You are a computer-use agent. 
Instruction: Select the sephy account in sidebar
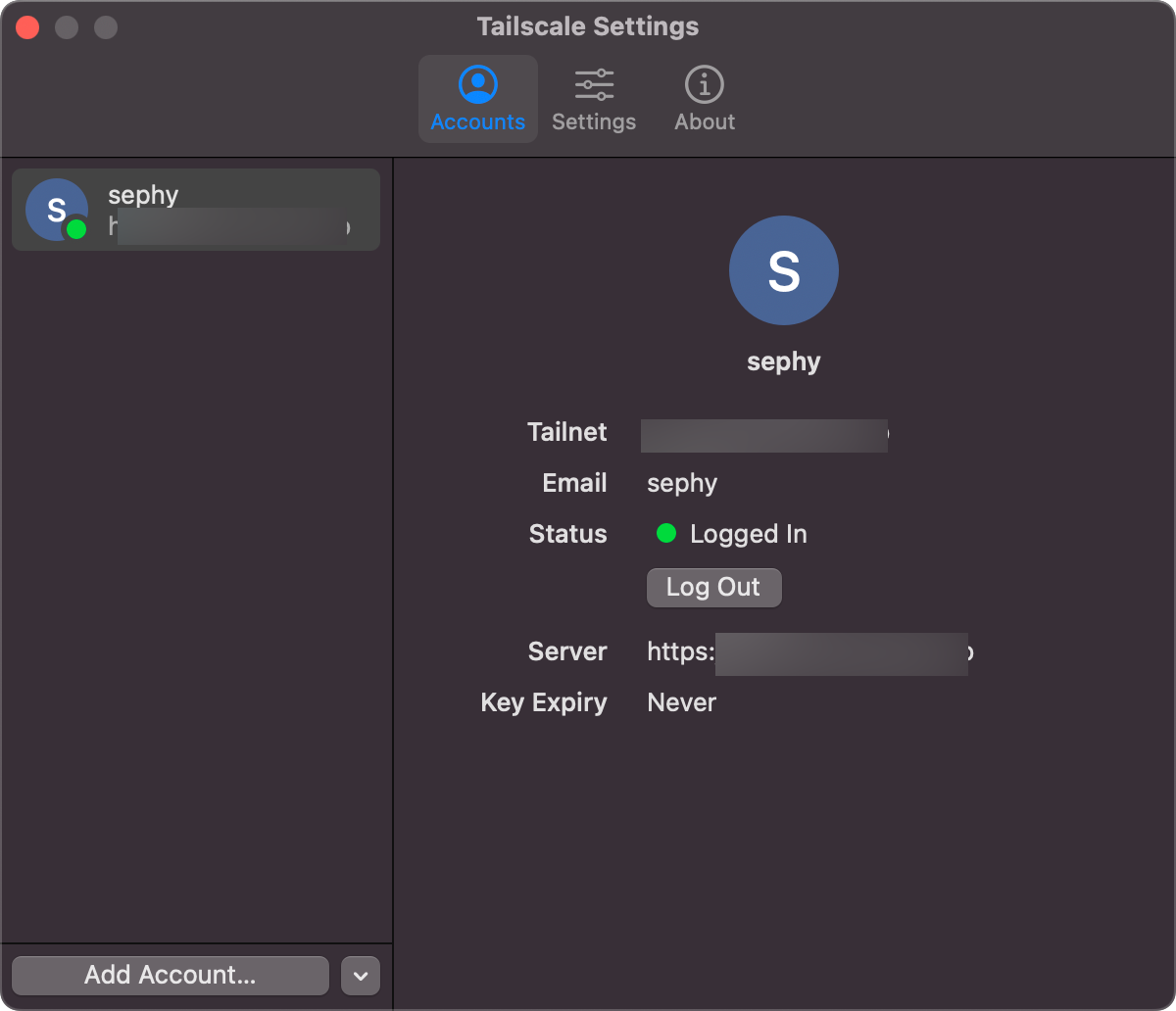click(x=196, y=210)
